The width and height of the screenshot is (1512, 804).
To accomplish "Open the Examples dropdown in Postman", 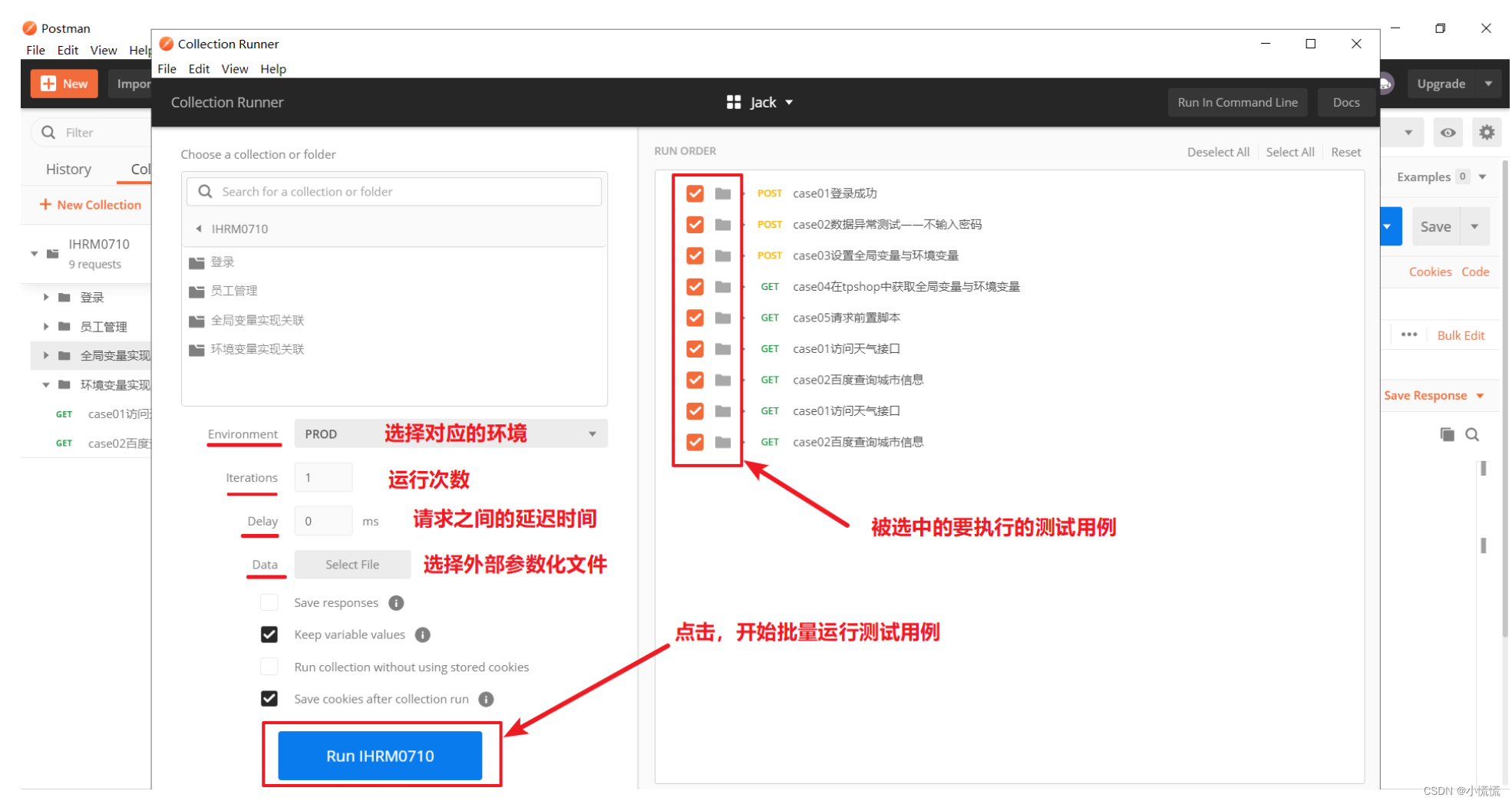I will tap(1483, 176).
